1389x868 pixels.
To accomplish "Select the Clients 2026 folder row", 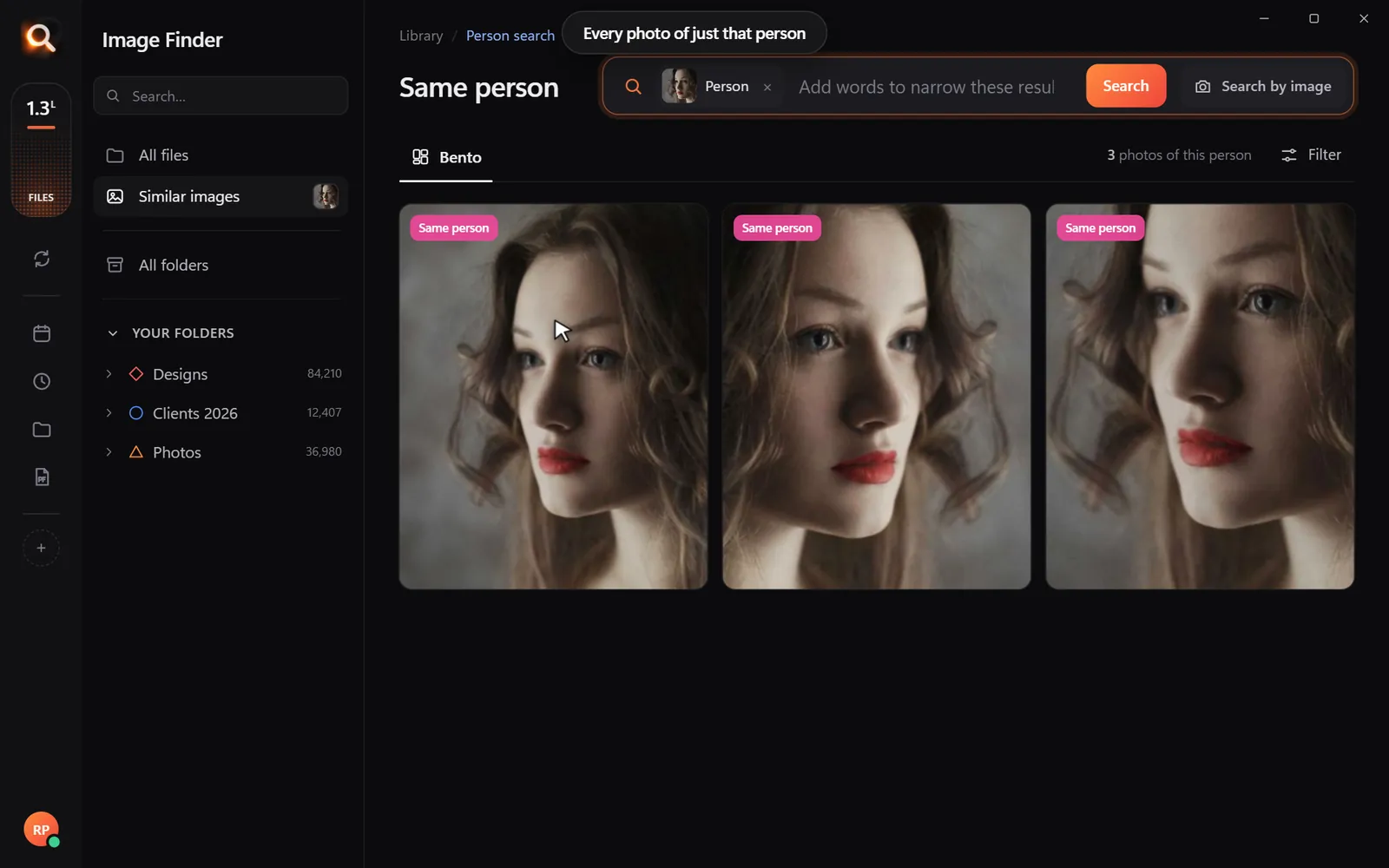I will point(221,413).
